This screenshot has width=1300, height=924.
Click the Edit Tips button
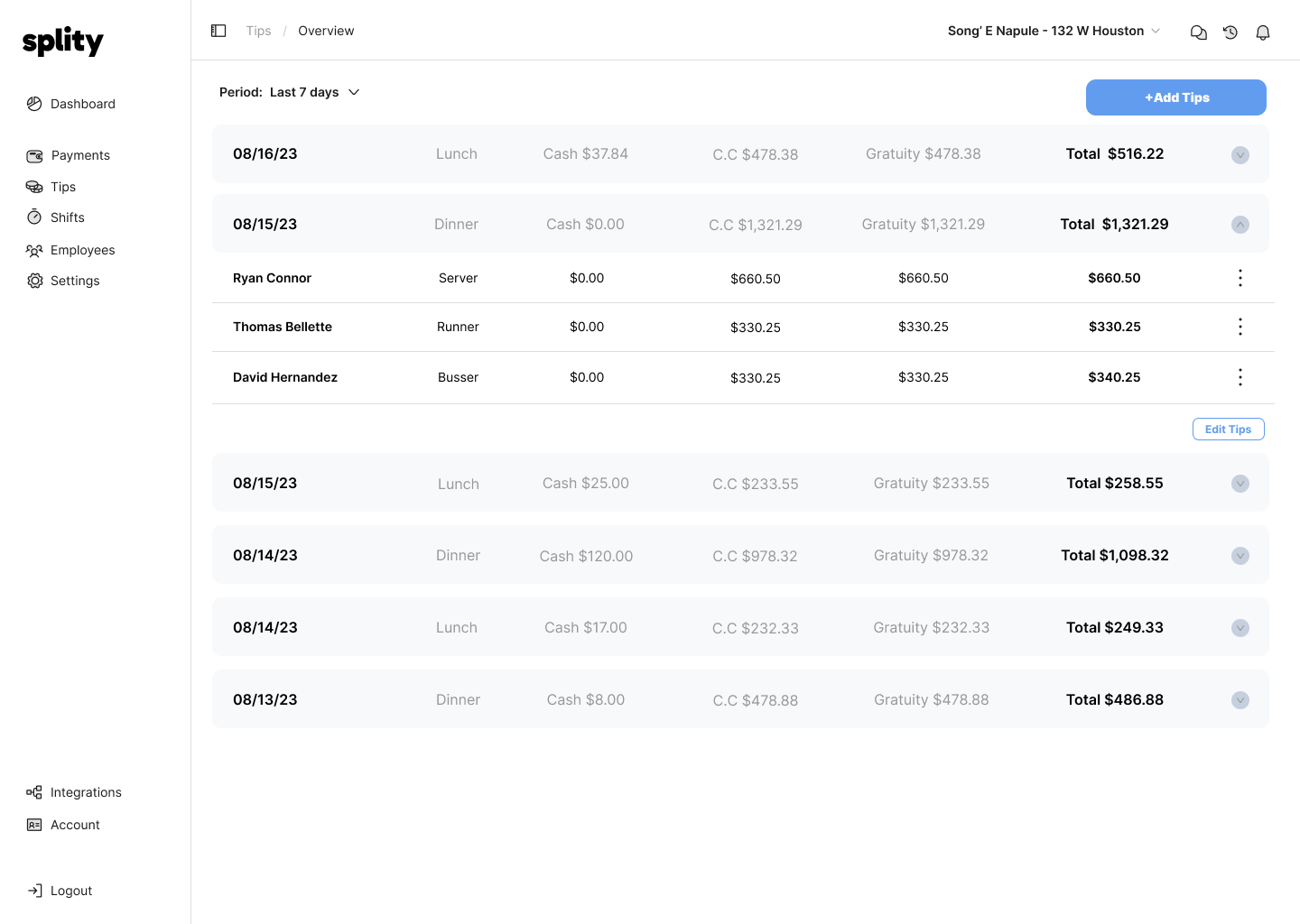(1229, 430)
